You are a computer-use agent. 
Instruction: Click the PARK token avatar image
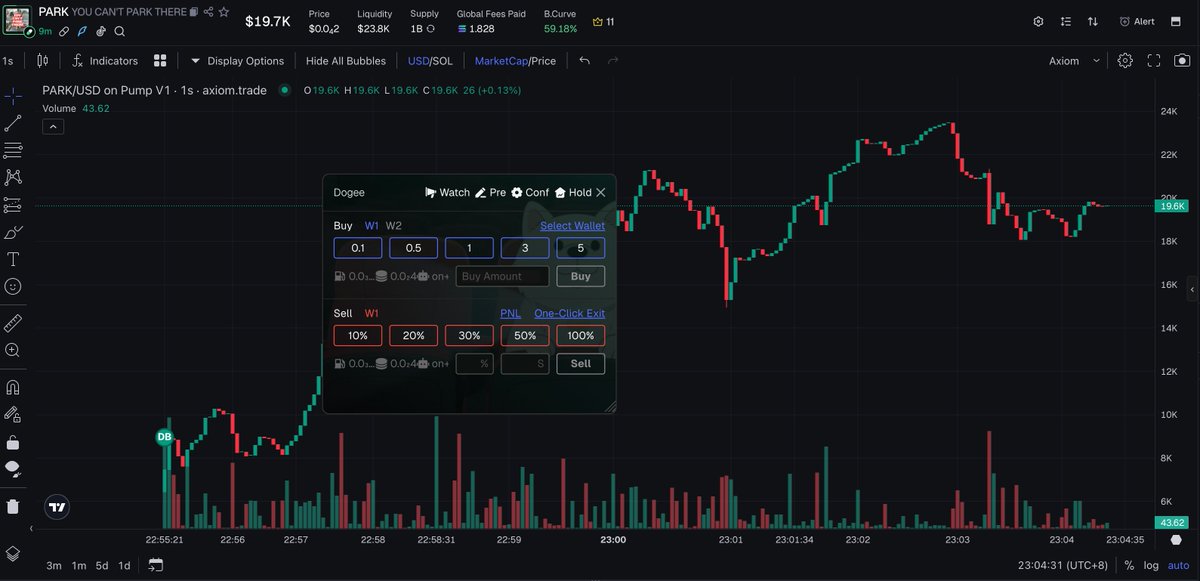(17, 19)
